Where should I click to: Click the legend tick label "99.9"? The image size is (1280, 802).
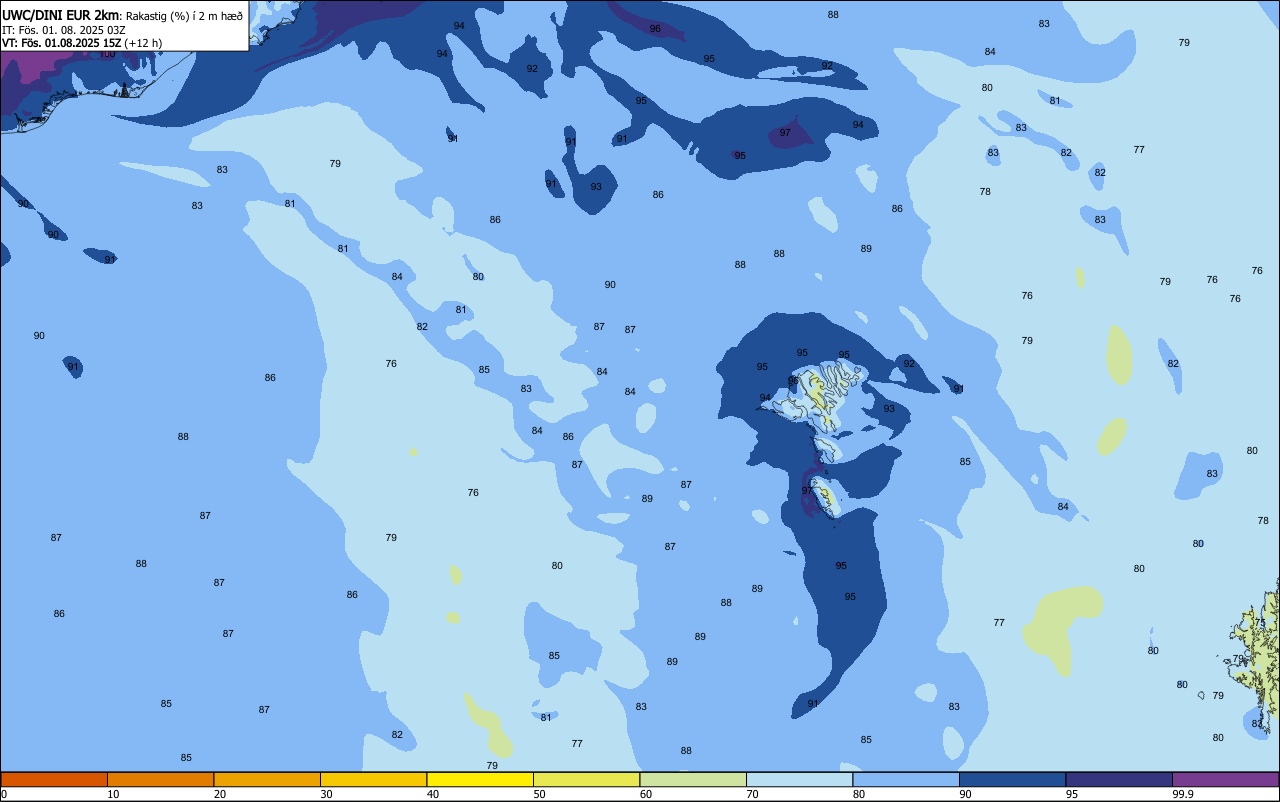click(1183, 794)
